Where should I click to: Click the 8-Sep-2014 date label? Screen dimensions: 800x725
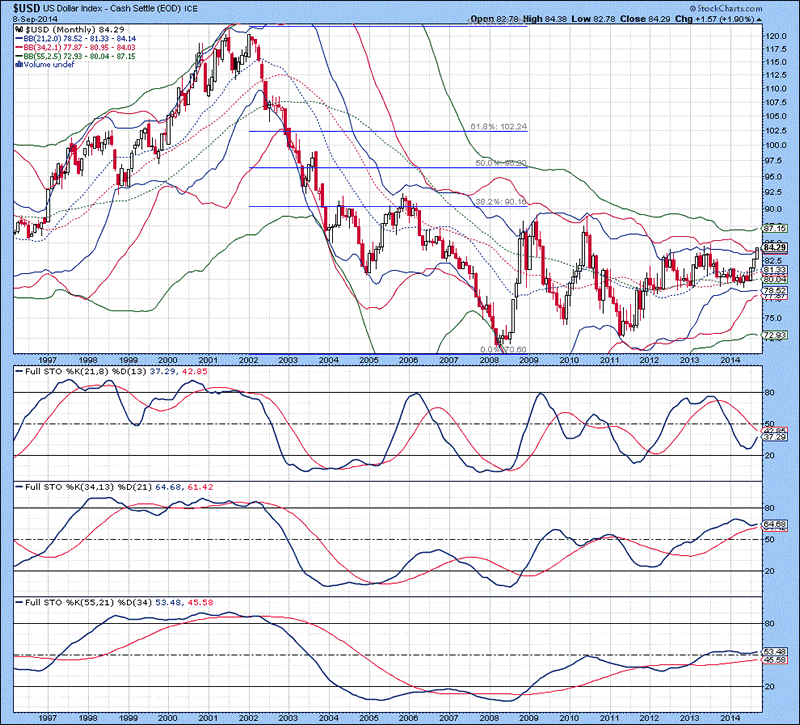[x=34, y=19]
